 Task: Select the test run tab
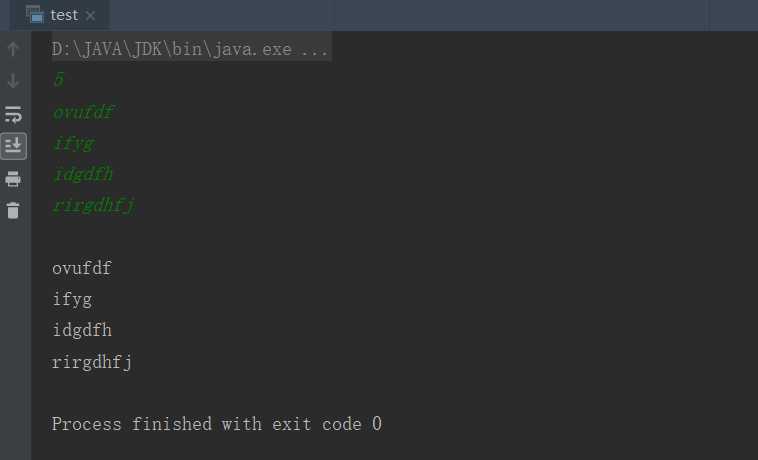[60, 15]
